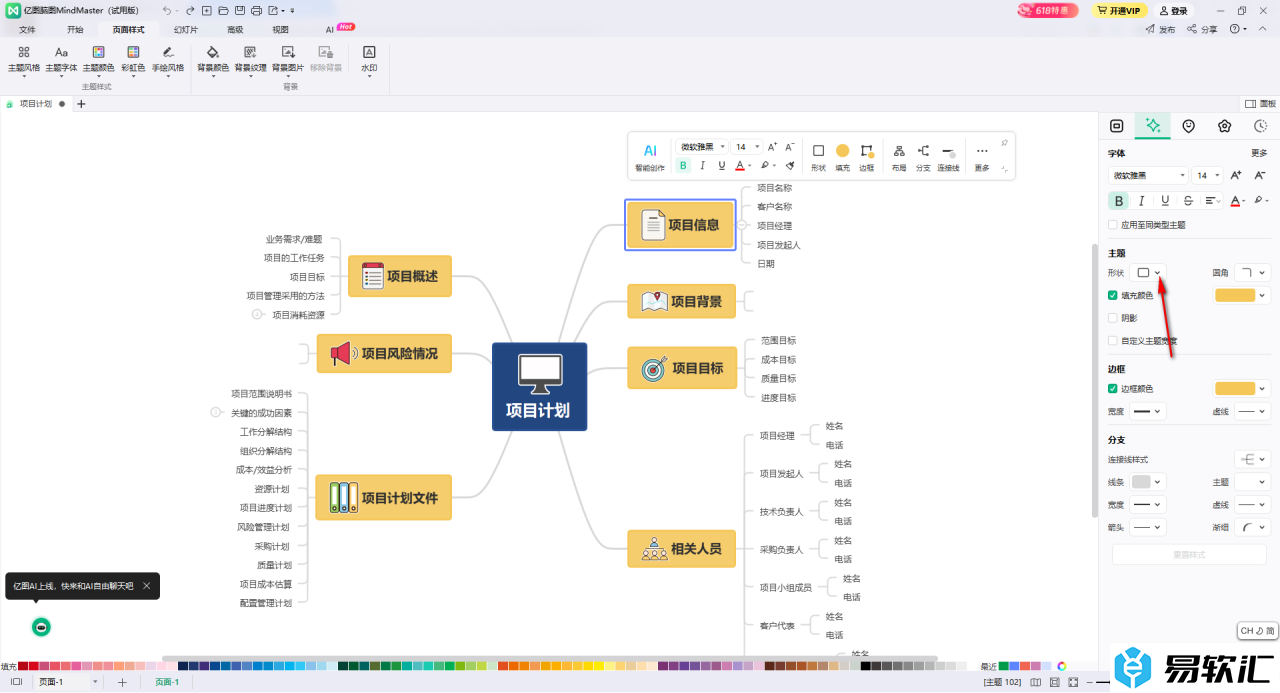Click 更多 in the right panel font section
Image resolution: width=1280 pixels, height=693 pixels.
click(x=1259, y=153)
